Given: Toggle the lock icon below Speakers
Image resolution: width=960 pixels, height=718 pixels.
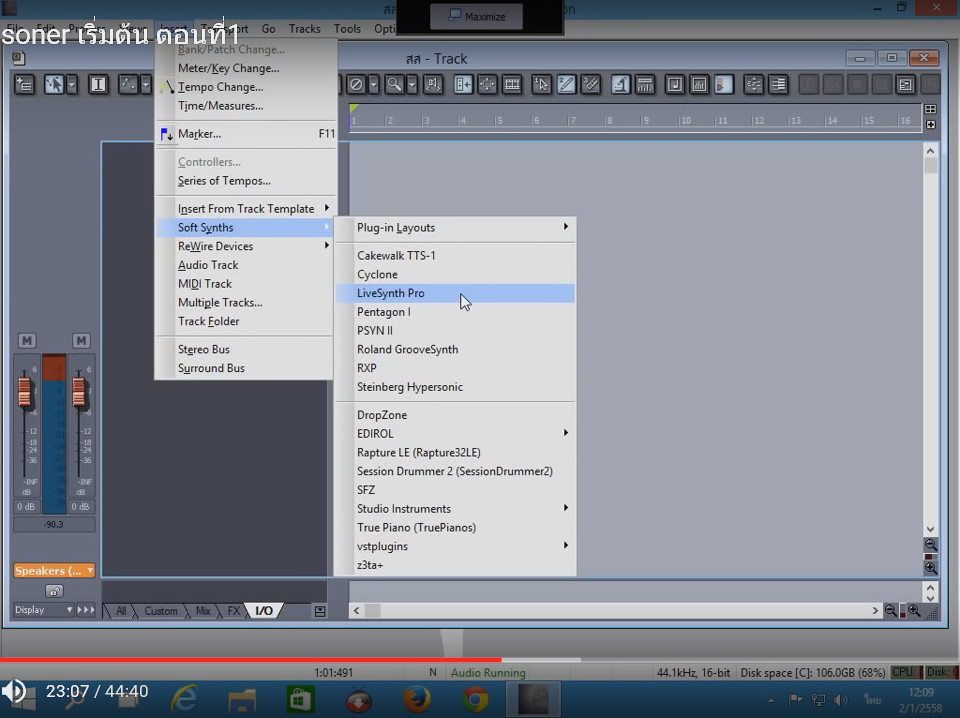Looking at the screenshot, I should pos(54,591).
